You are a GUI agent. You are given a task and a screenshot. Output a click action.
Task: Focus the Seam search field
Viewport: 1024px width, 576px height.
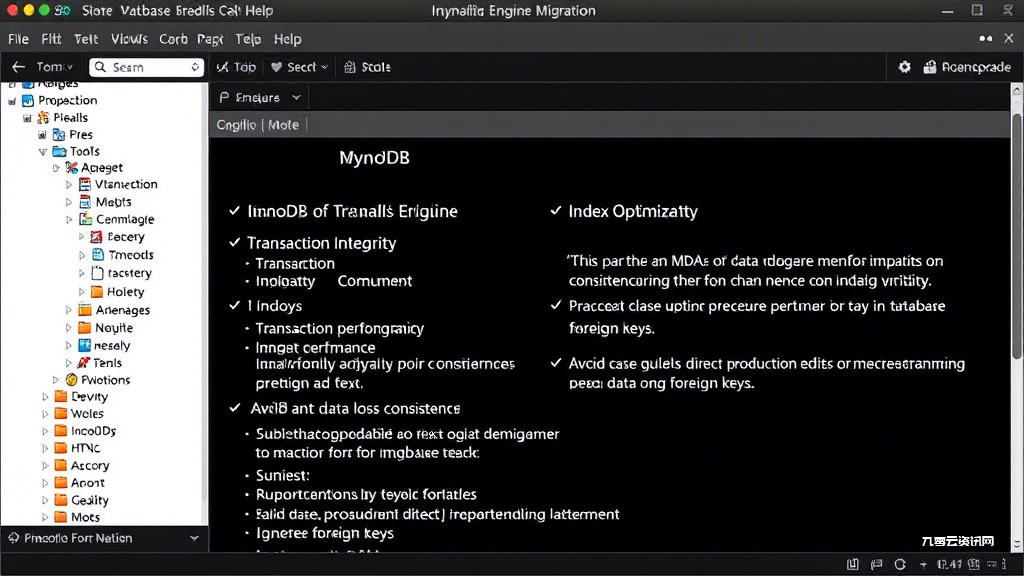coord(147,67)
